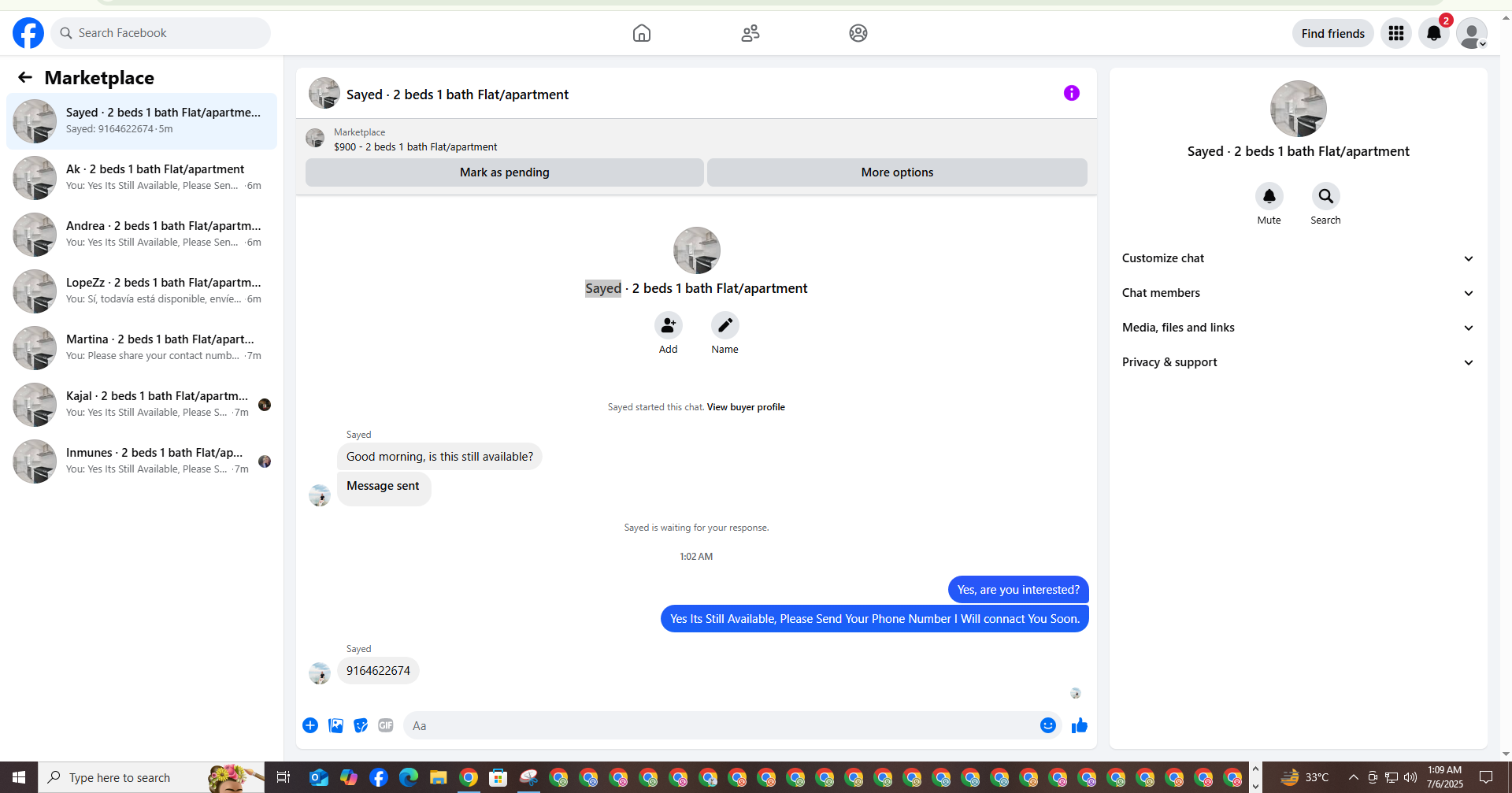
Task: Open the Kajal conversation in chat list
Action: pyautogui.click(x=142, y=404)
